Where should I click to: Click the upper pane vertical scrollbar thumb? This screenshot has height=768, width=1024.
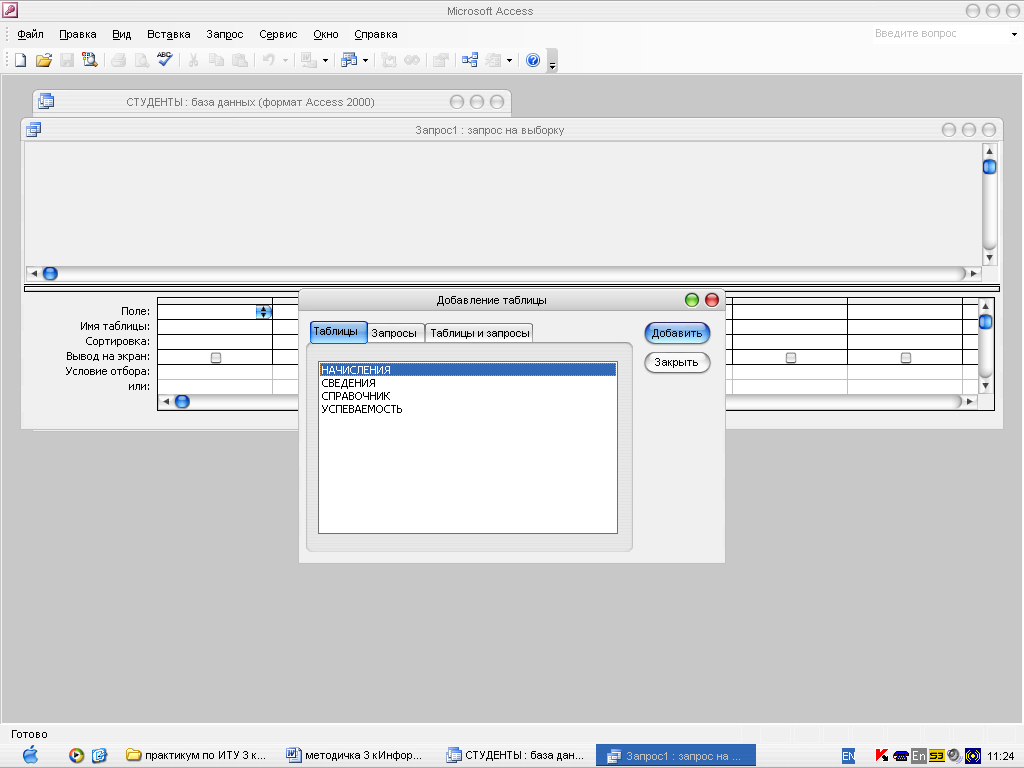coord(989,167)
